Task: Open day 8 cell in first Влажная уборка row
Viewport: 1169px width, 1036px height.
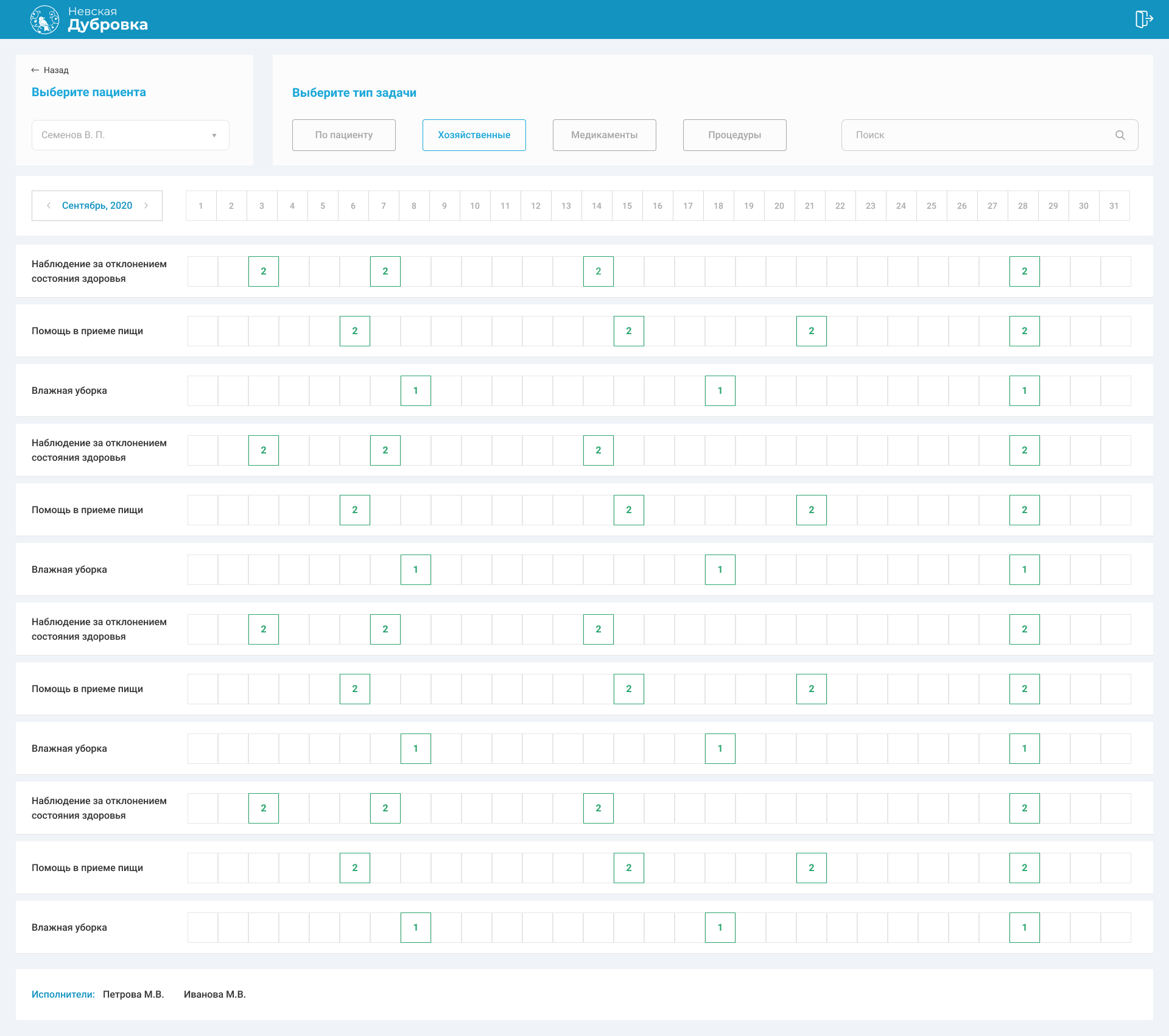Action: (x=416, y=391)
